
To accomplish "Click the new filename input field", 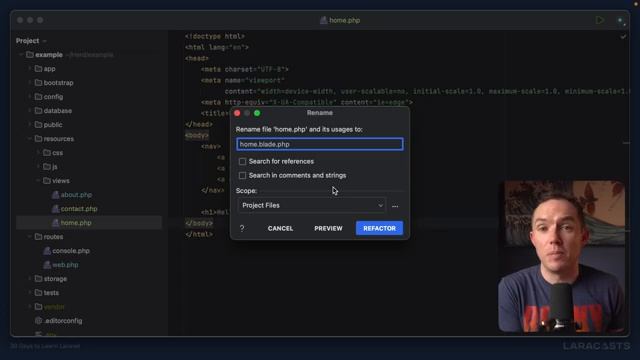I will point(320,144).
